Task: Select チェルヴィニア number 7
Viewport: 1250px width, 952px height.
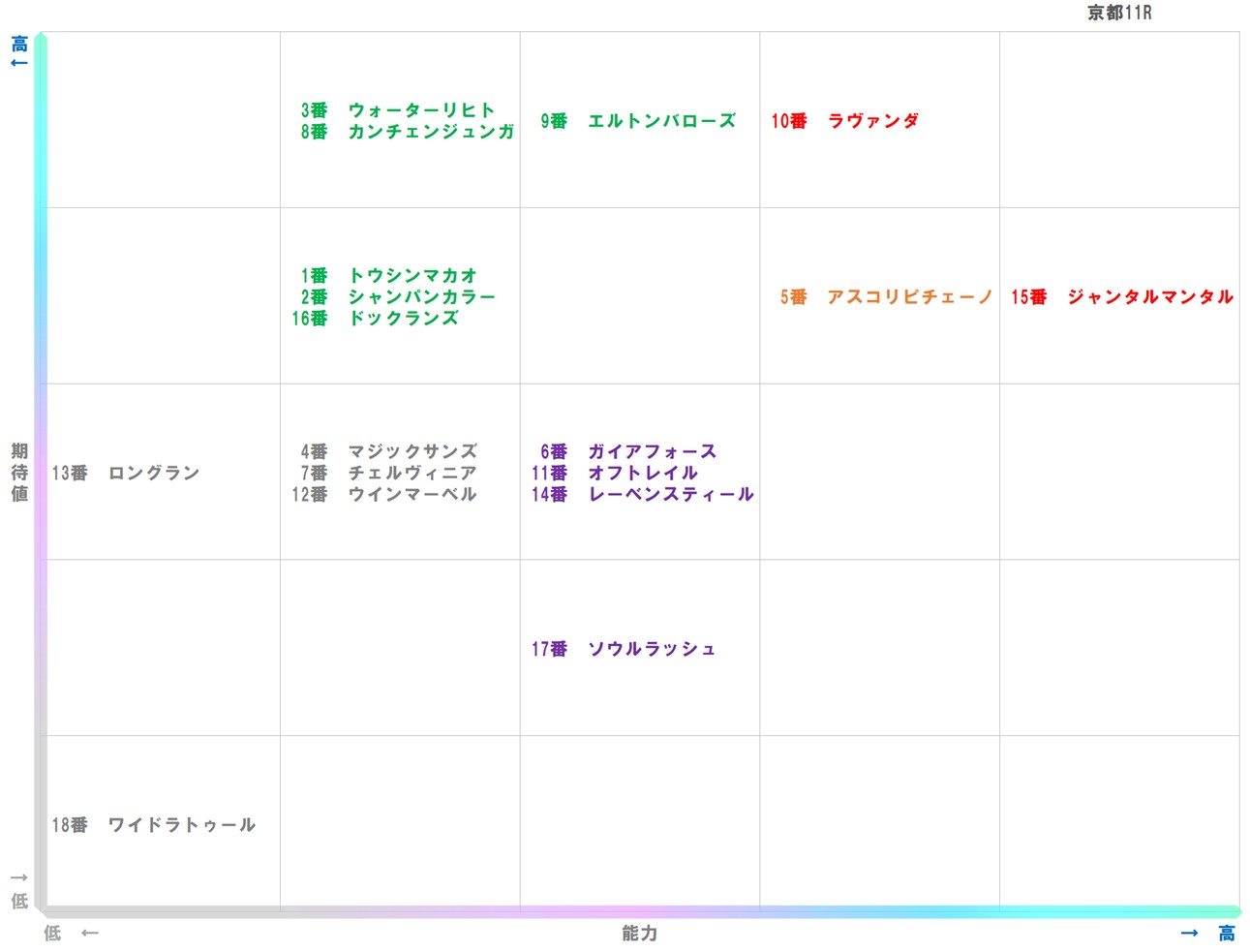Action: pyautogui.click(x=388, y=474)
